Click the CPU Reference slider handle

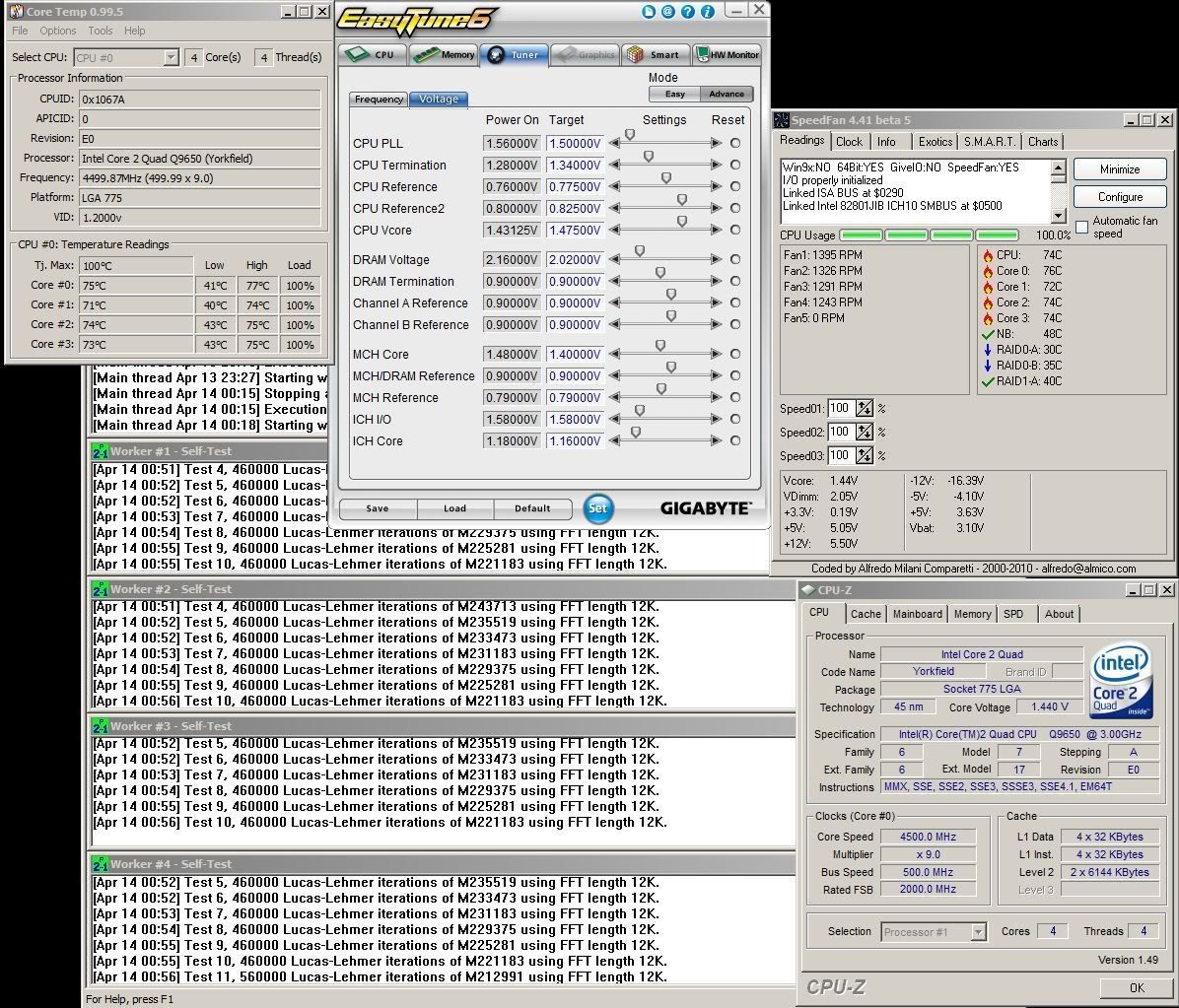[x=666, y=179]
